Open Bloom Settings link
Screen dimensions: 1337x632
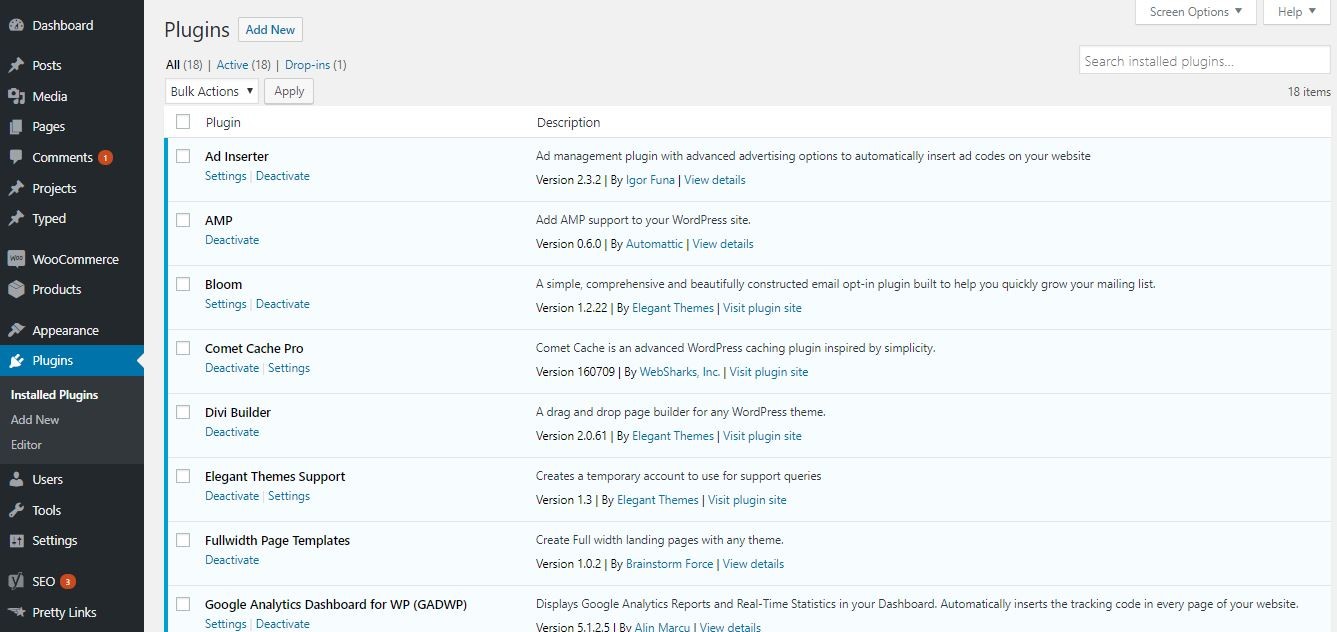226,304
